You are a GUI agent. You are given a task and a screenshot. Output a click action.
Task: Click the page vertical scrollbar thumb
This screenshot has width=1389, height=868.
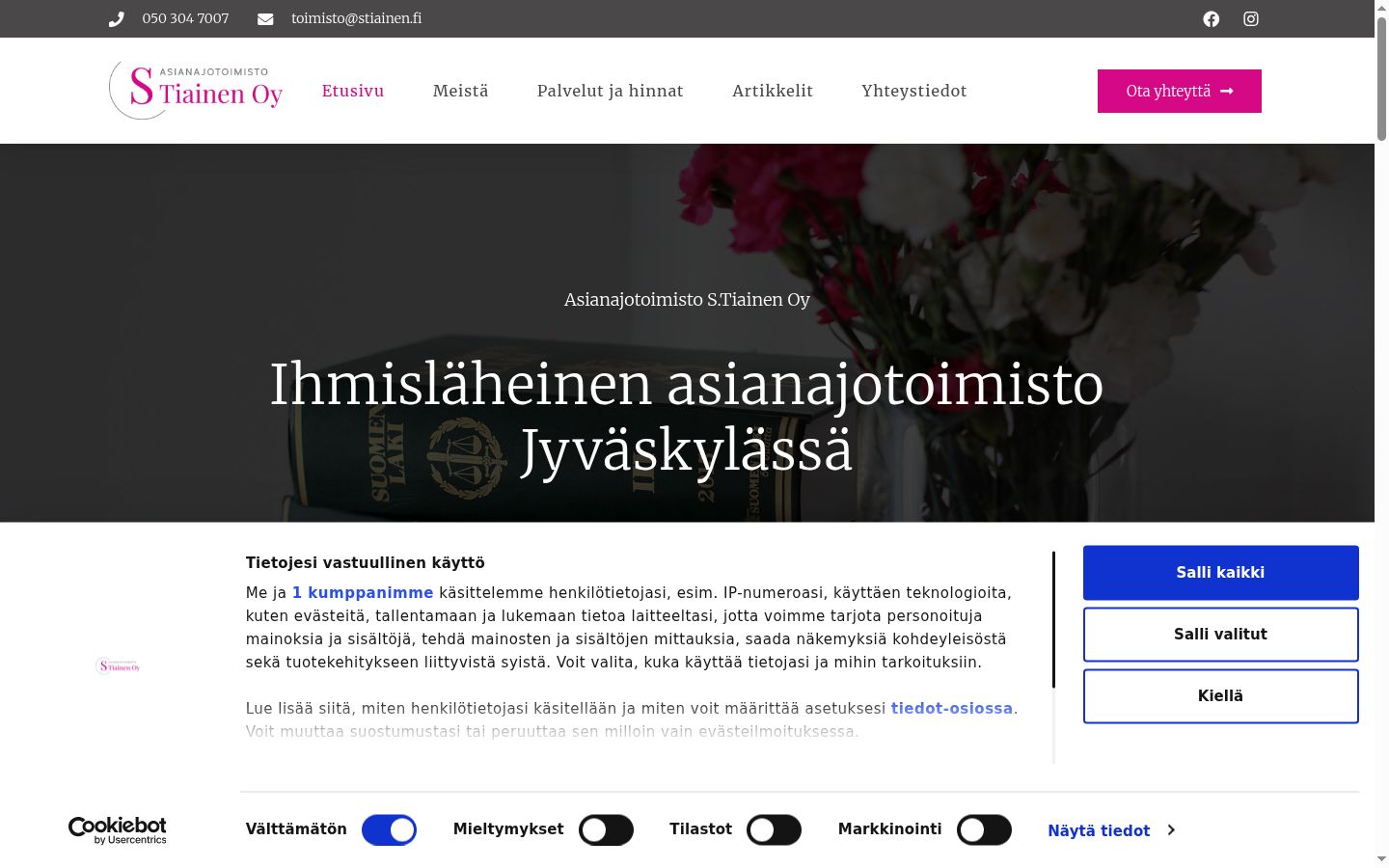click(x=1381, y=79)
